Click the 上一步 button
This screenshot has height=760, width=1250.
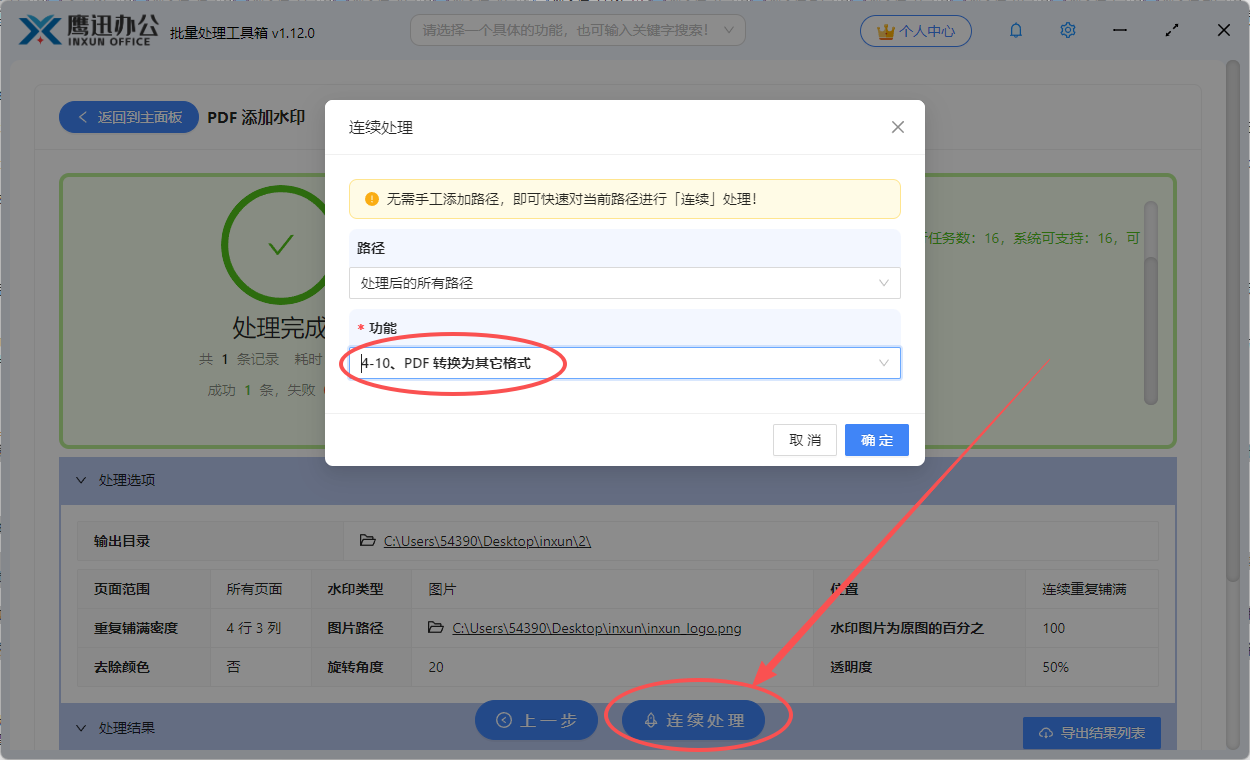pyautogui.click(x=536, y=720)
